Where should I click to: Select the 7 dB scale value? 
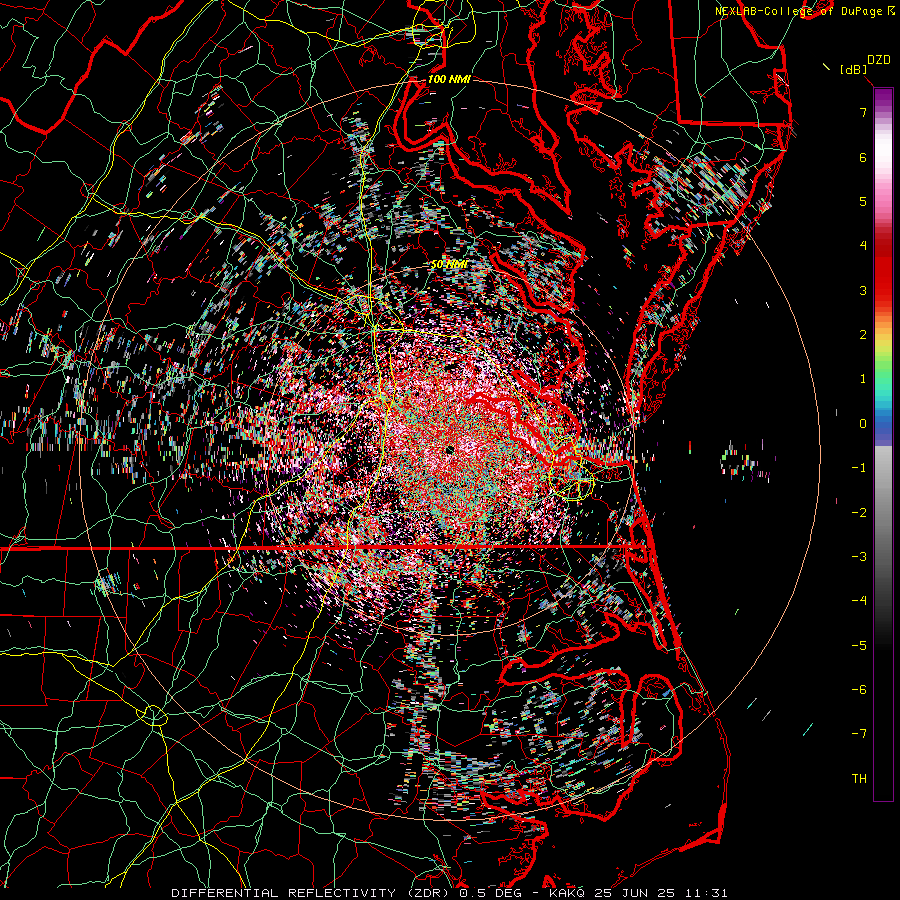click(x=863, y=112)
